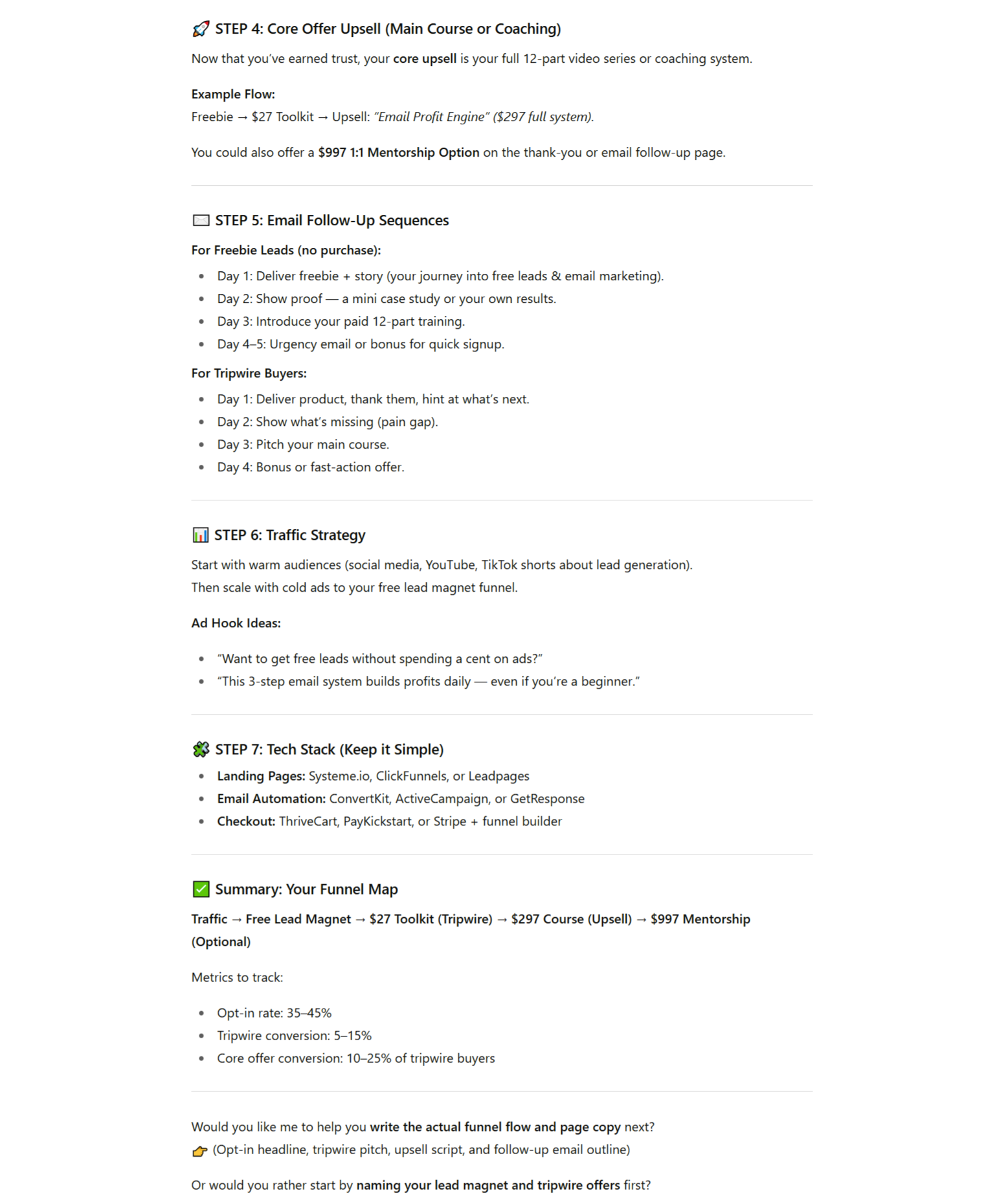The height and width of the screenshot is (1204, 1008).
Task: Click the italic "Email Profit Engine" text
Action: point(431,117)
